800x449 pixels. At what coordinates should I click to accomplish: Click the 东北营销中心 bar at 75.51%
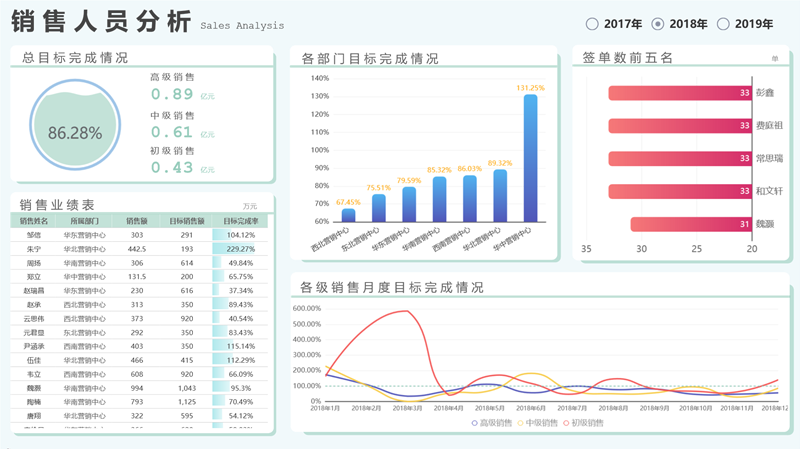pos(379,208)
